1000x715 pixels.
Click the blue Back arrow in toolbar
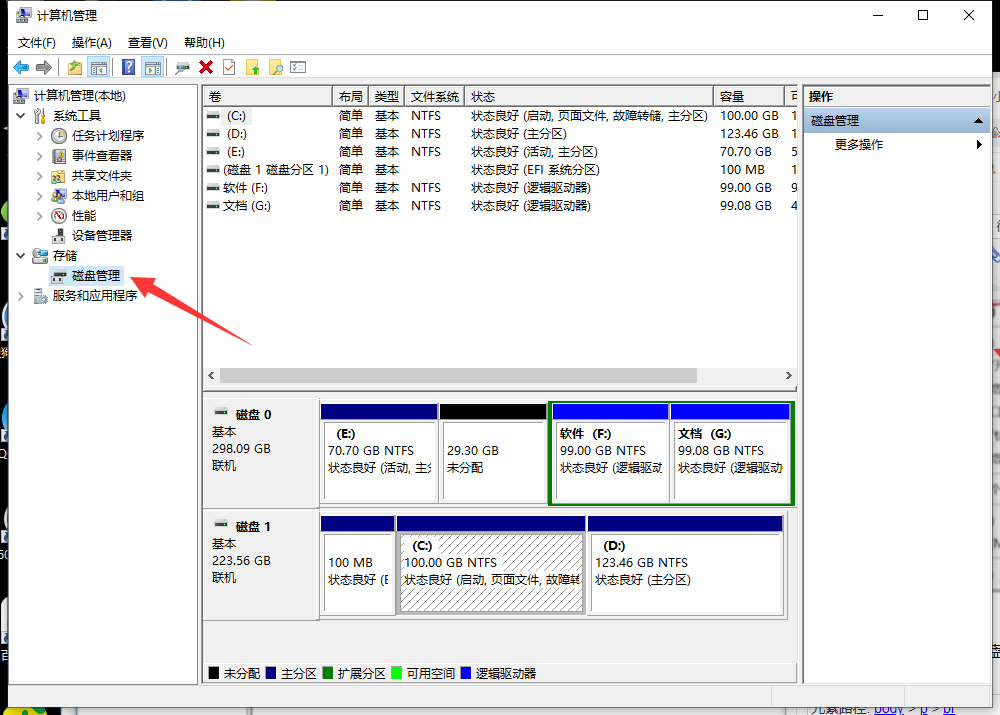tap(20, 67)
